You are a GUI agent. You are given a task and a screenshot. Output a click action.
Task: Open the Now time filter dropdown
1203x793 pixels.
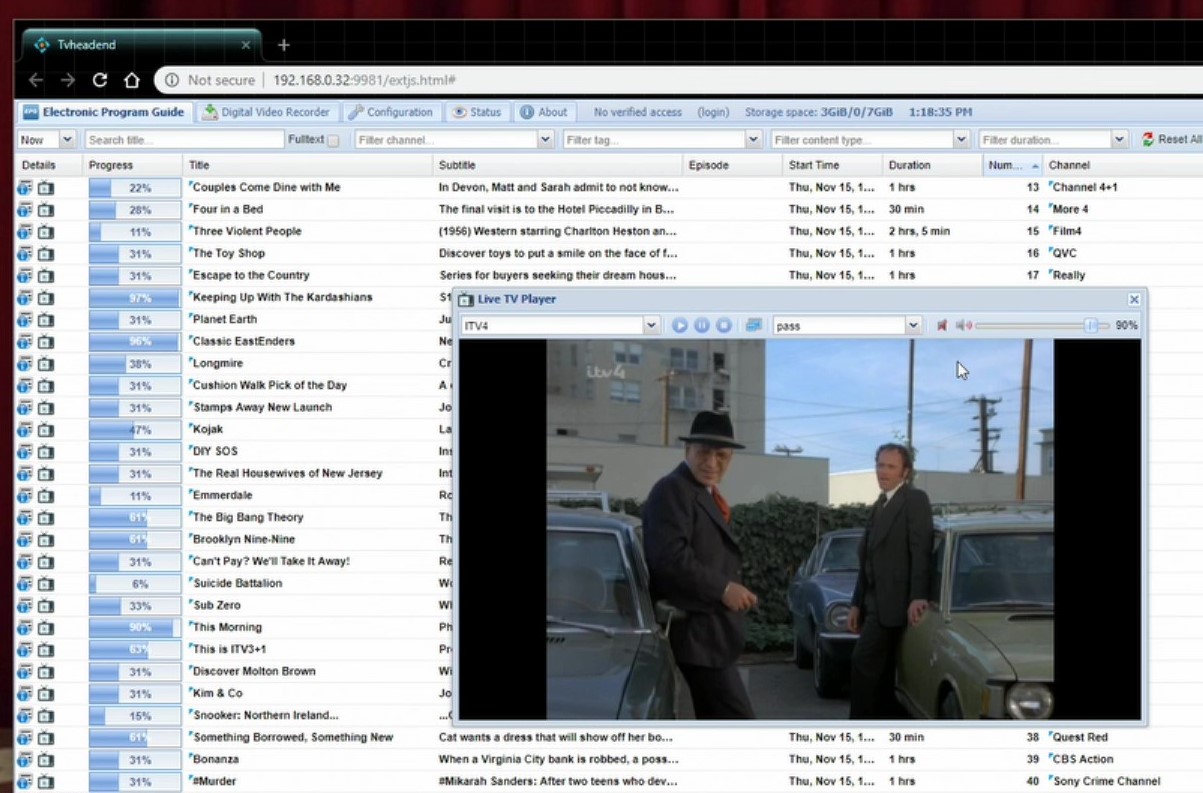tap(67, 140)
